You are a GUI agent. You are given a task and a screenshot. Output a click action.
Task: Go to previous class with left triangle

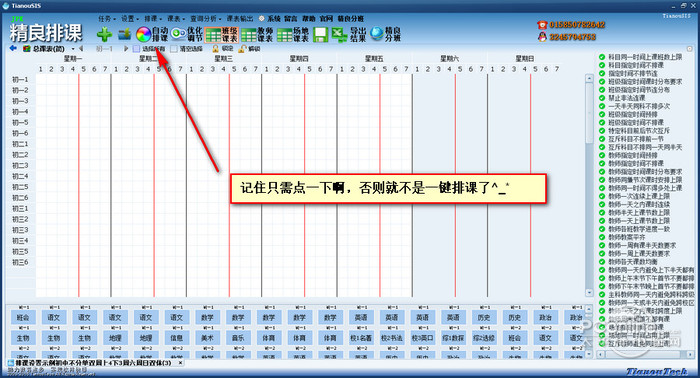[x=81, y=48]
